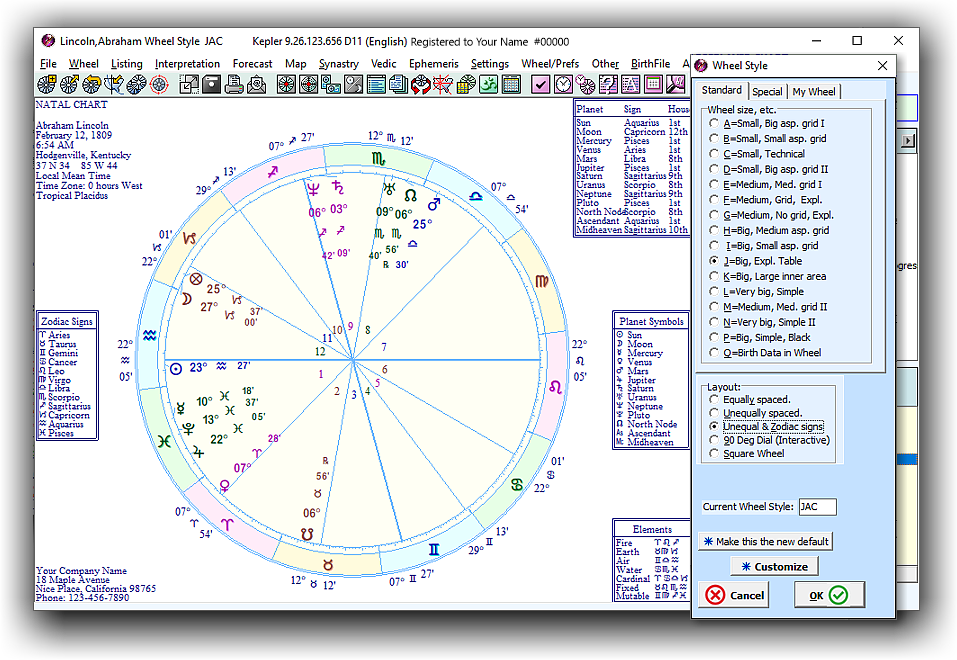Click the printer icon in the toolbar
The height and width of the screenshot is (660, 957).
[234, 84]
